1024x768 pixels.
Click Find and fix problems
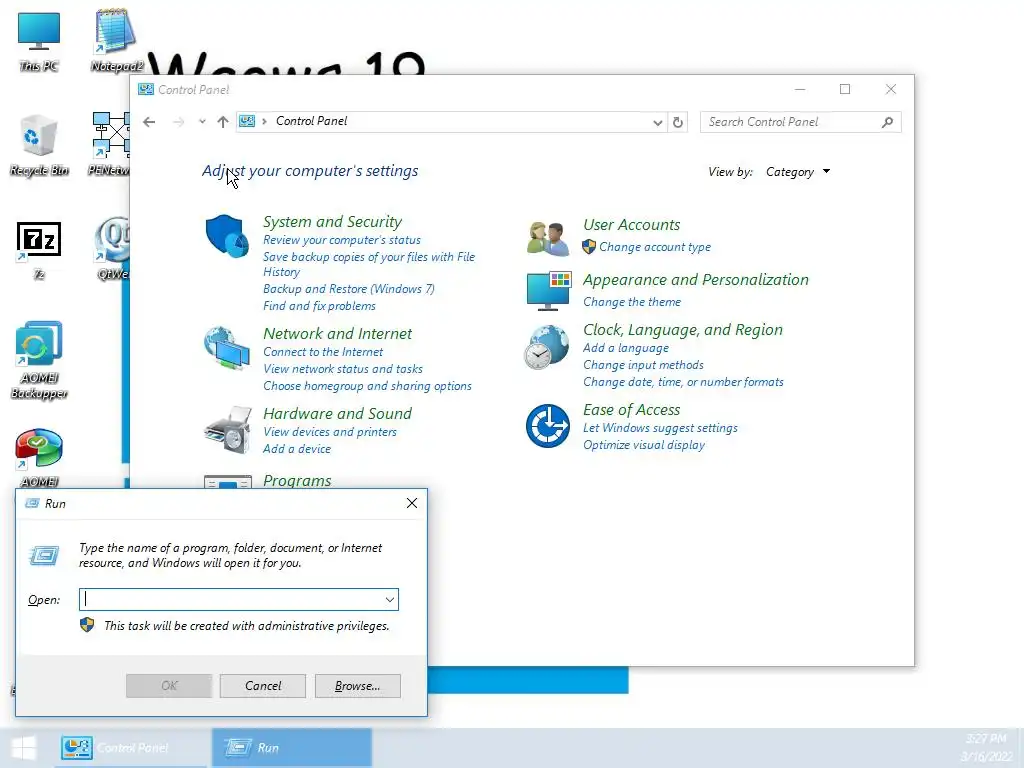pos(319,306)
